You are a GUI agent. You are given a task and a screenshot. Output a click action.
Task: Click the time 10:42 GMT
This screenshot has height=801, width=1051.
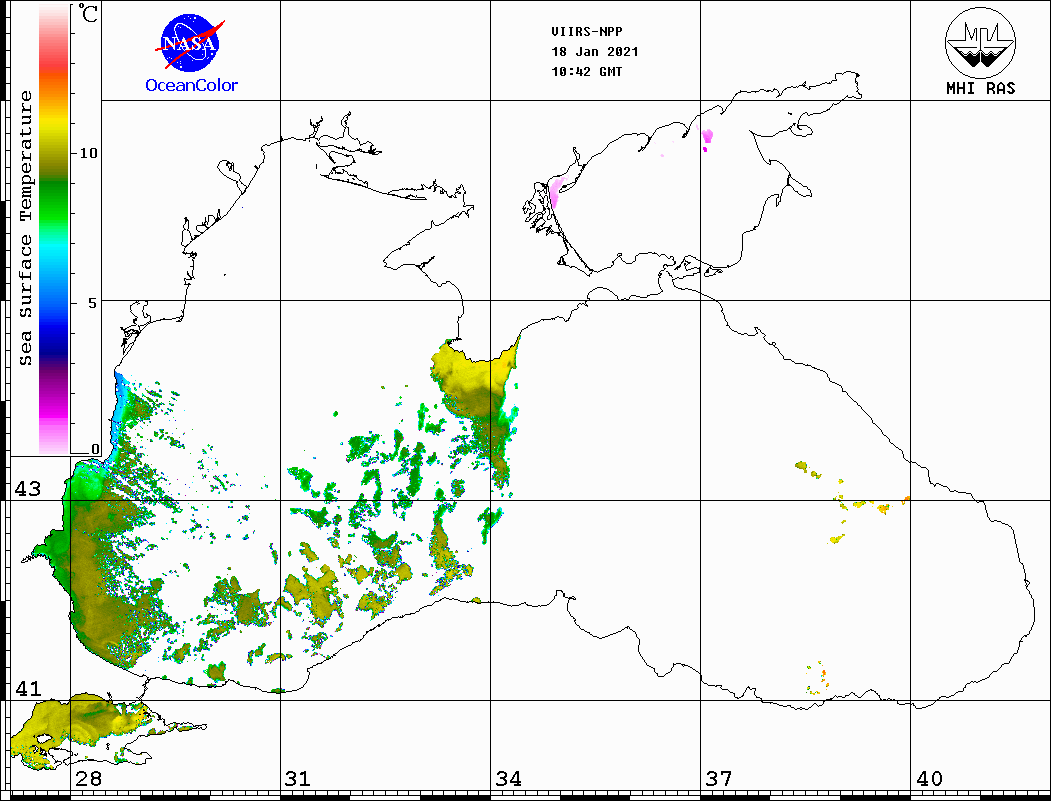click(x=586, y=72)
